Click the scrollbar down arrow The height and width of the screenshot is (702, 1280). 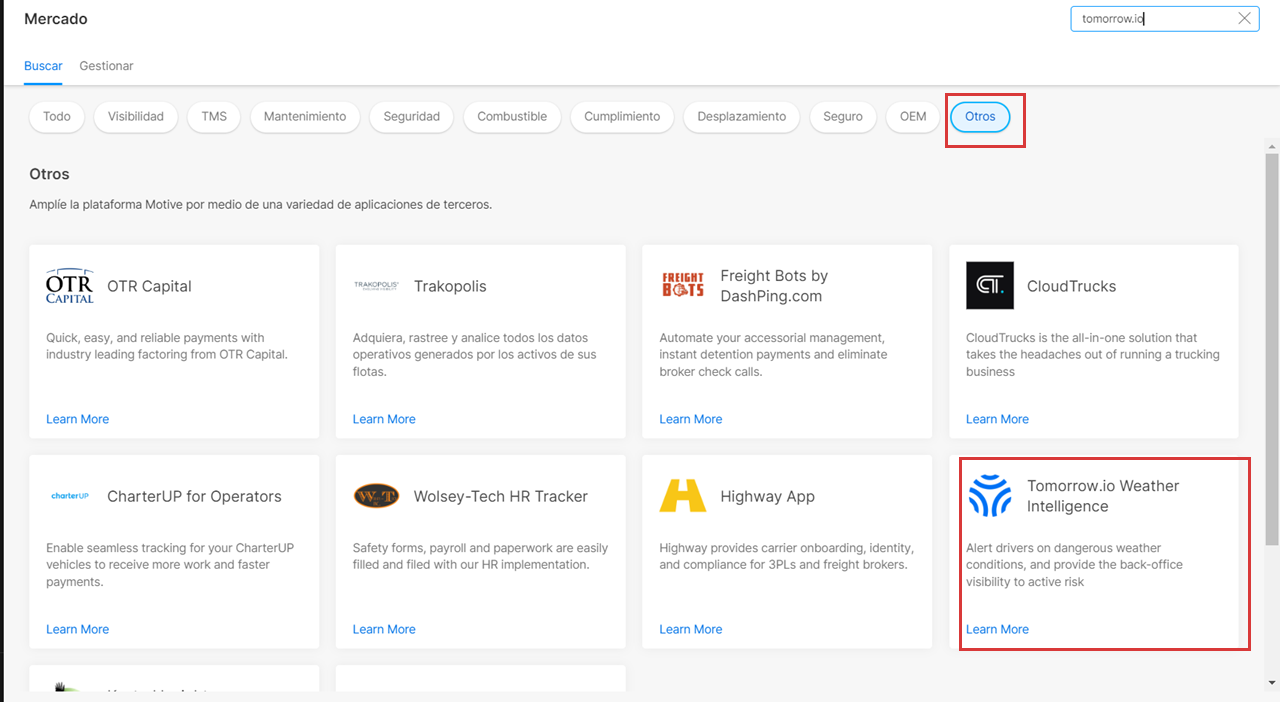(1272, 682)
